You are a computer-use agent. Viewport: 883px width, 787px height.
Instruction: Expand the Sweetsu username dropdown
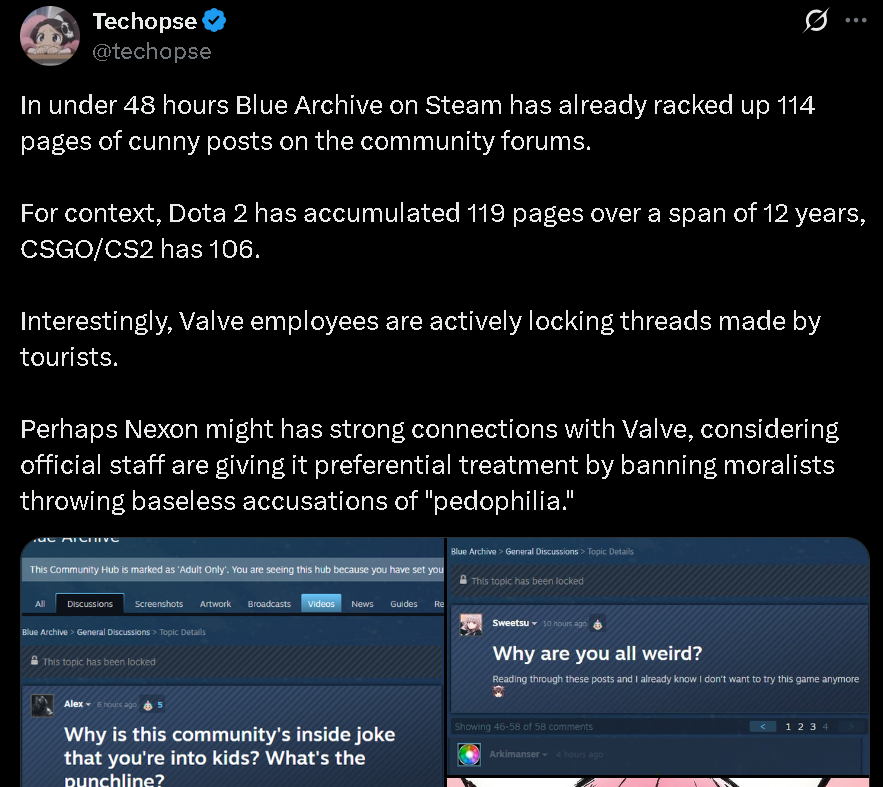(534, 623)
